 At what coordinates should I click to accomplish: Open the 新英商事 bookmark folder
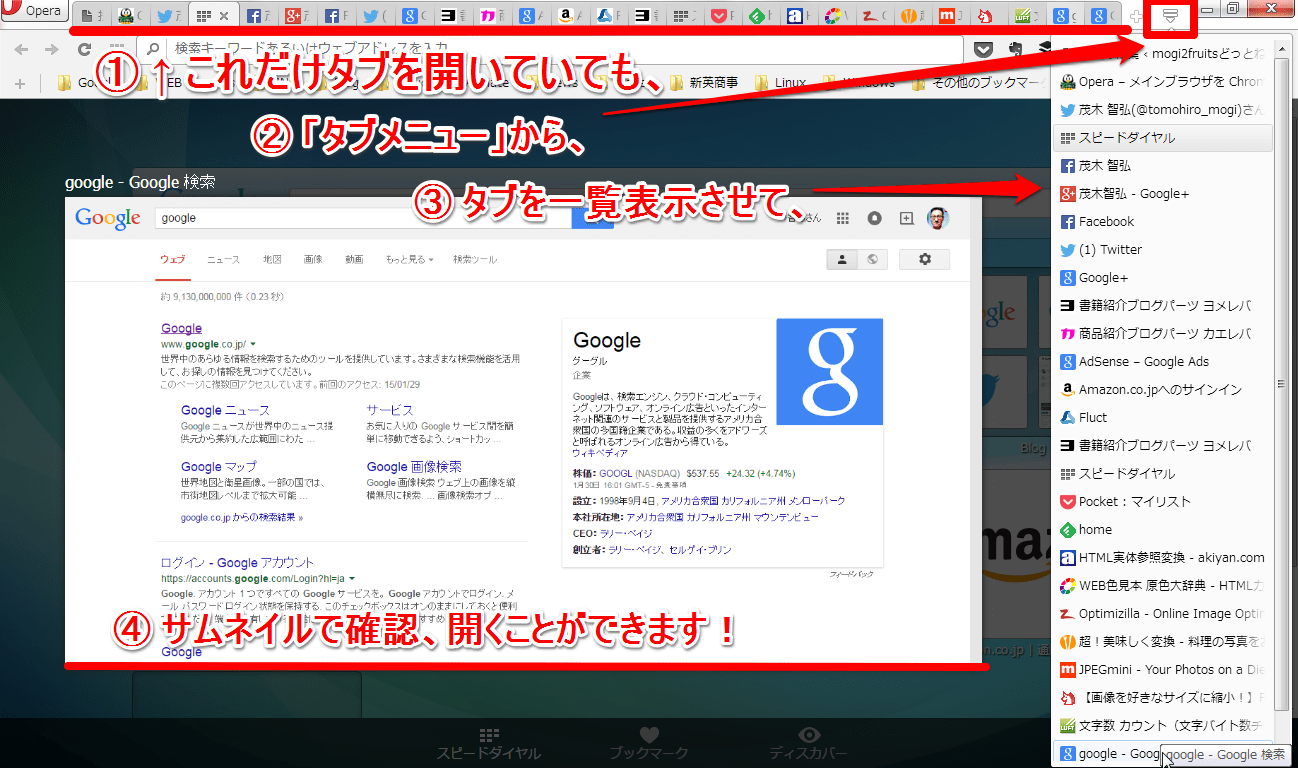[x=704, y=83]
